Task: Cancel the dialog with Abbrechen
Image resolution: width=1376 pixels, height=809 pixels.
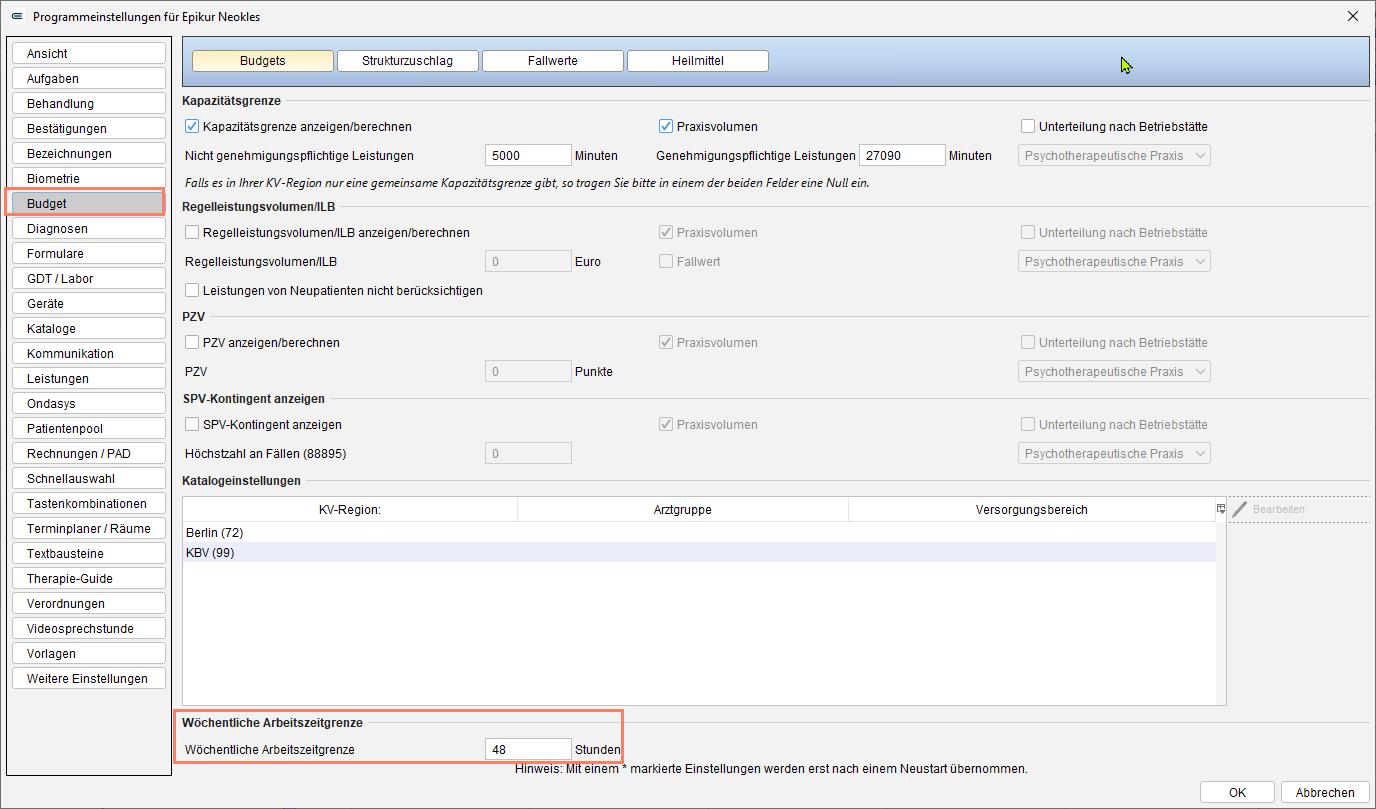Action: [1325, 792]
